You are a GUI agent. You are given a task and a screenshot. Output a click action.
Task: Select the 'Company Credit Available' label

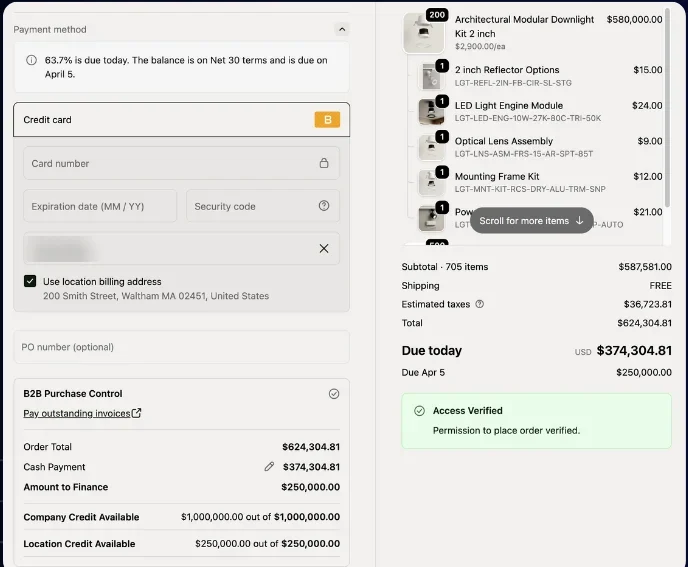(81, 517)
